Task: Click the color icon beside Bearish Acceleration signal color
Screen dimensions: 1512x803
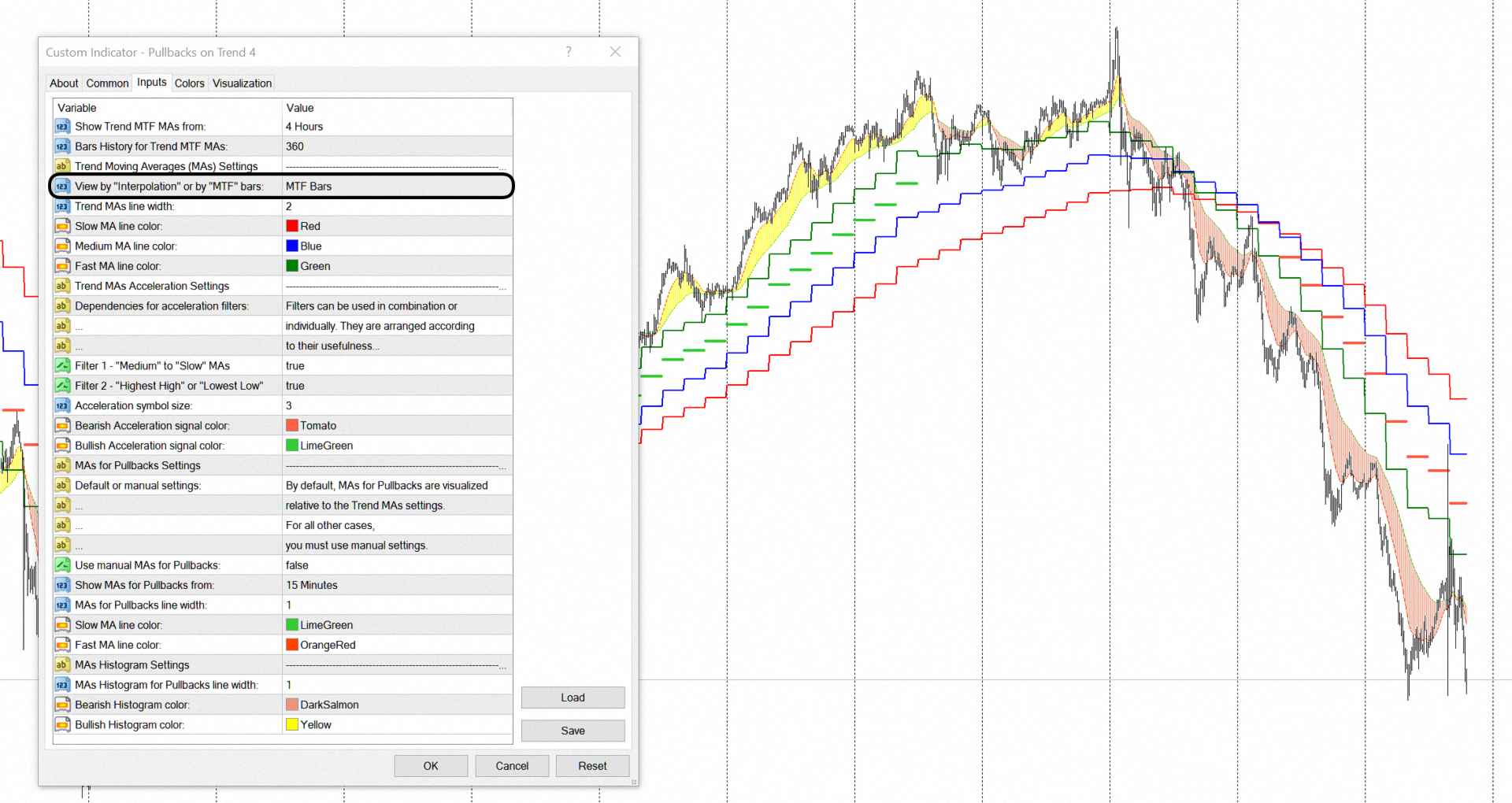Action: click(62, 426)
